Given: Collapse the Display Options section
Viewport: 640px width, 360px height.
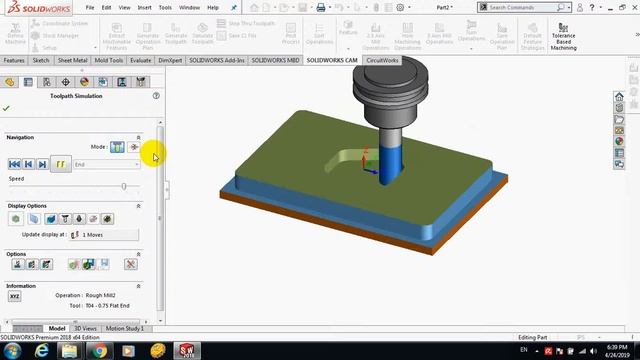Looking at the screenshot, I should [x=138, y=206].
